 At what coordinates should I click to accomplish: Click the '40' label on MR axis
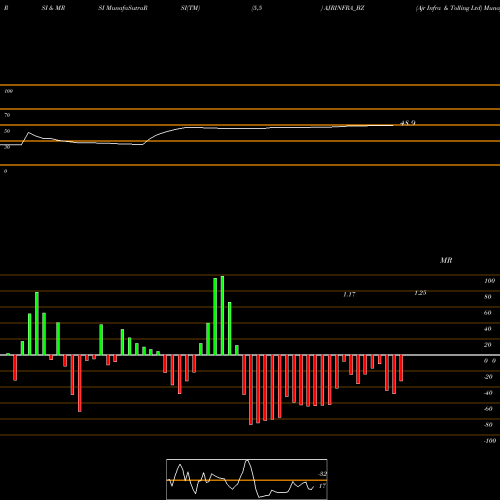coord(488,329)
